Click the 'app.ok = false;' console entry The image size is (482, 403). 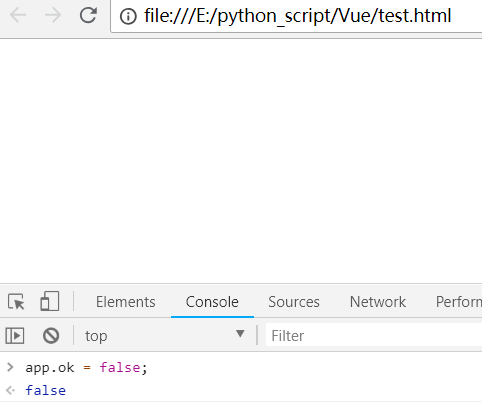tap(86, 368)
